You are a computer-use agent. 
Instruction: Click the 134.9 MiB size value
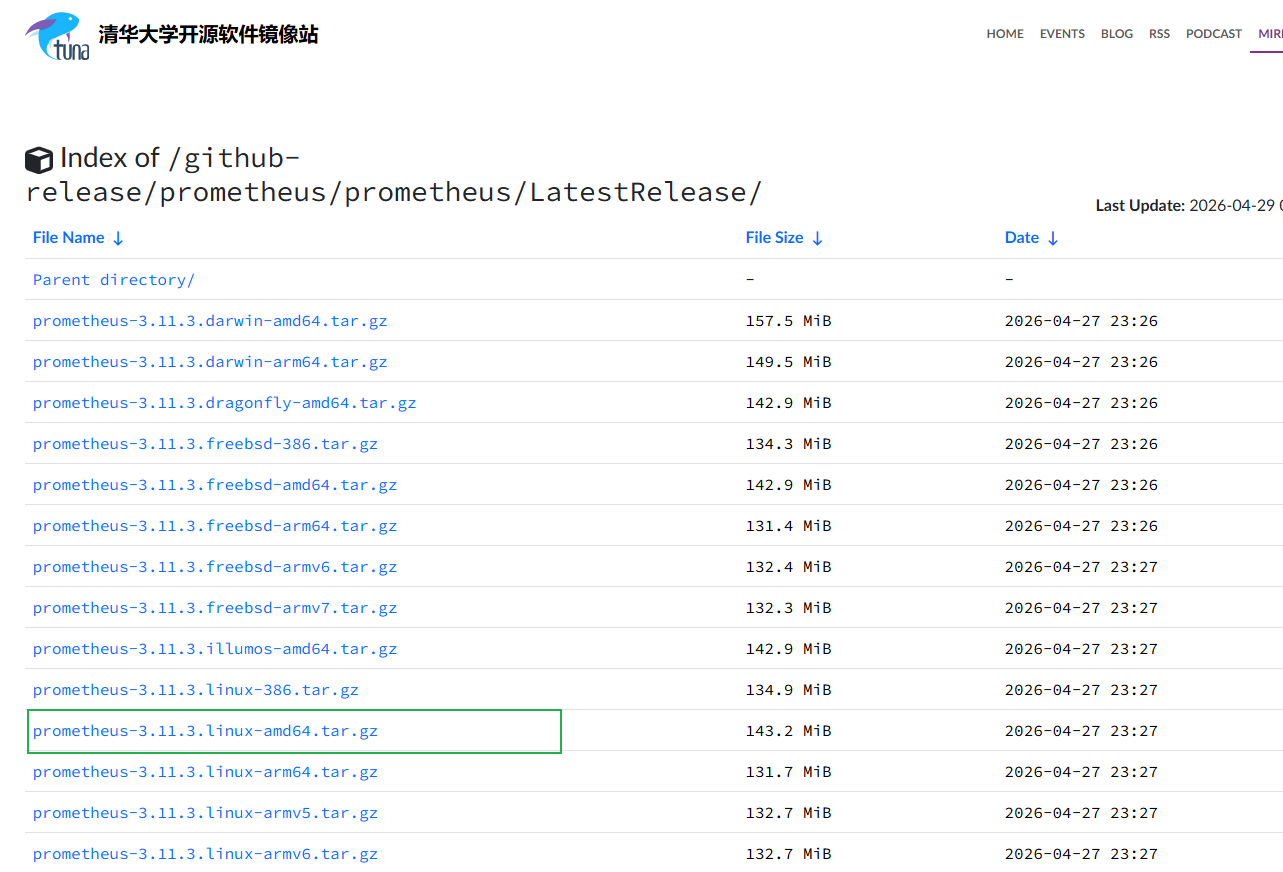coord(788,690)
